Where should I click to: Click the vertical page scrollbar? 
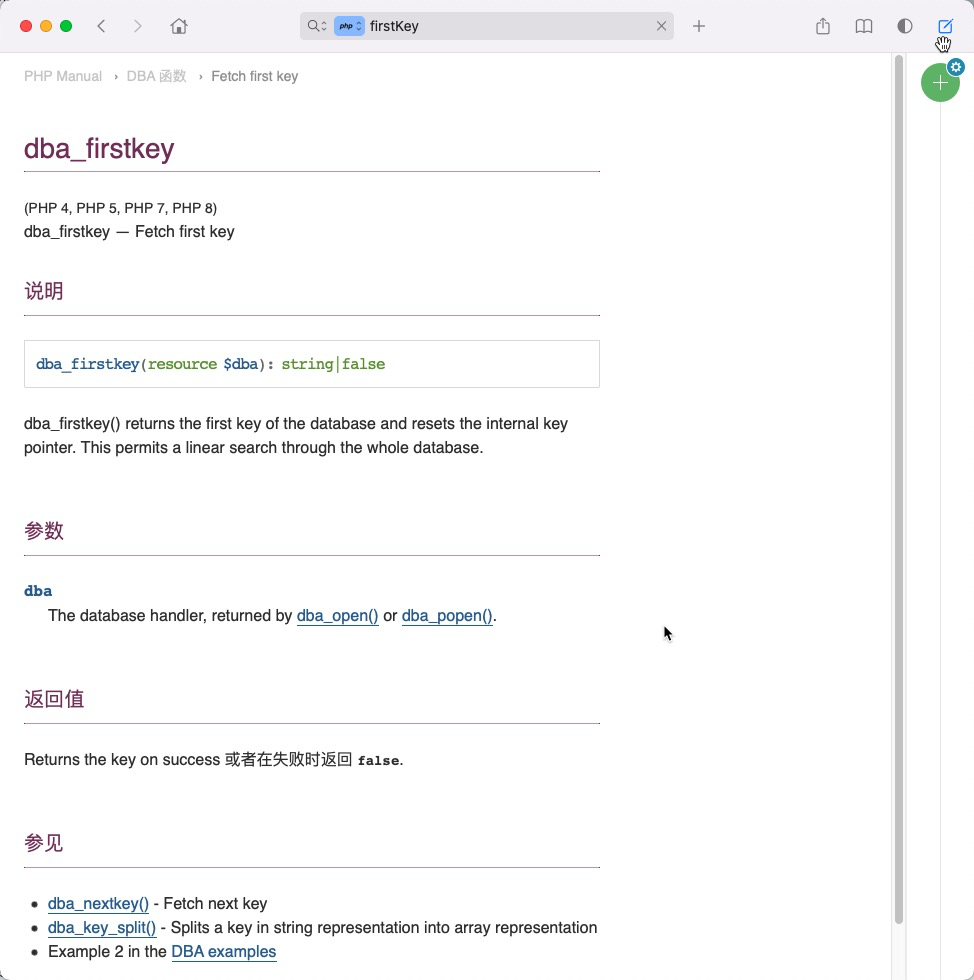tap(899, 489)
